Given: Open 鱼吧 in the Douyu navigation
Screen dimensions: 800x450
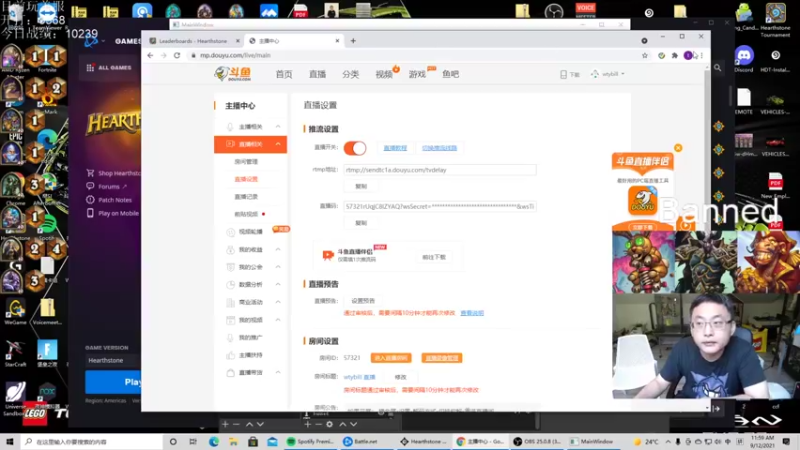Looking at the screenshot, I should 451,74.
